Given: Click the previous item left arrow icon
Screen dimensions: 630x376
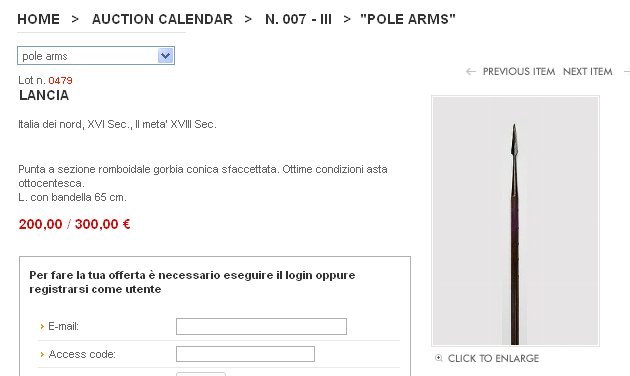Looking at the screenshot, I should 470,72.
